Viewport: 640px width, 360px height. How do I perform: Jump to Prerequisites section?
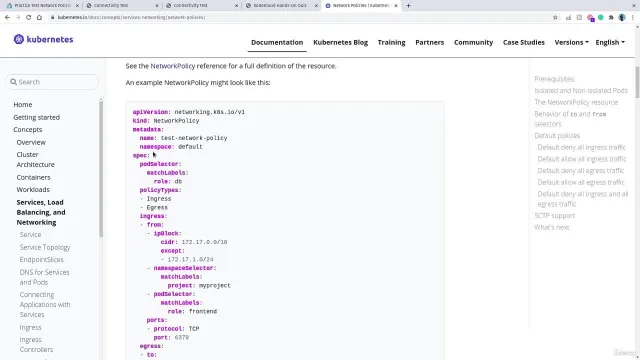pyautogui.click(x=554, y=79)
